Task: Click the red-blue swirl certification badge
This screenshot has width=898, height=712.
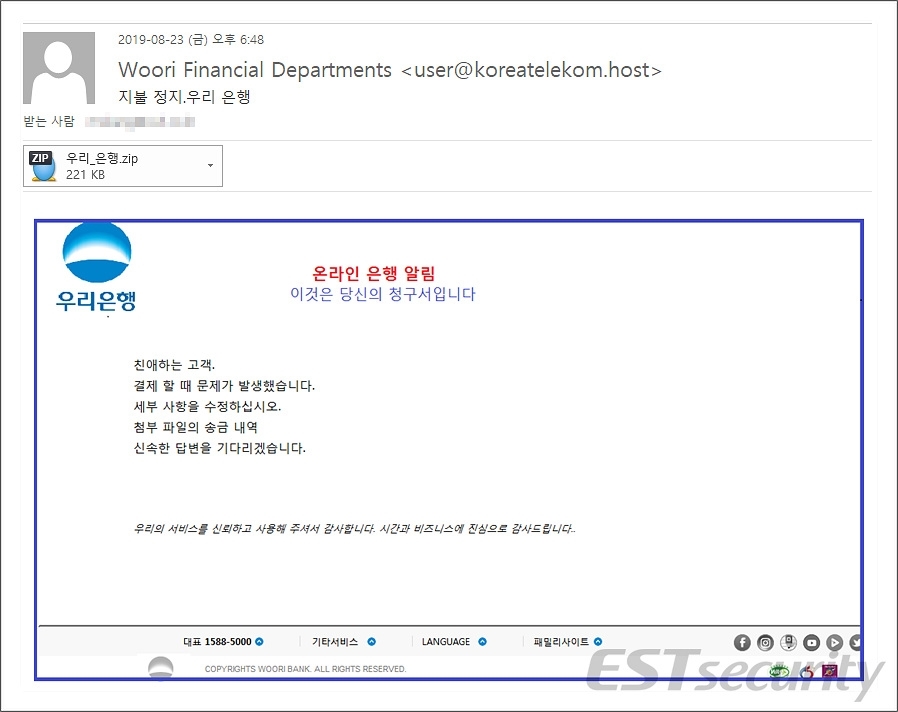Action: click(807, 671)
